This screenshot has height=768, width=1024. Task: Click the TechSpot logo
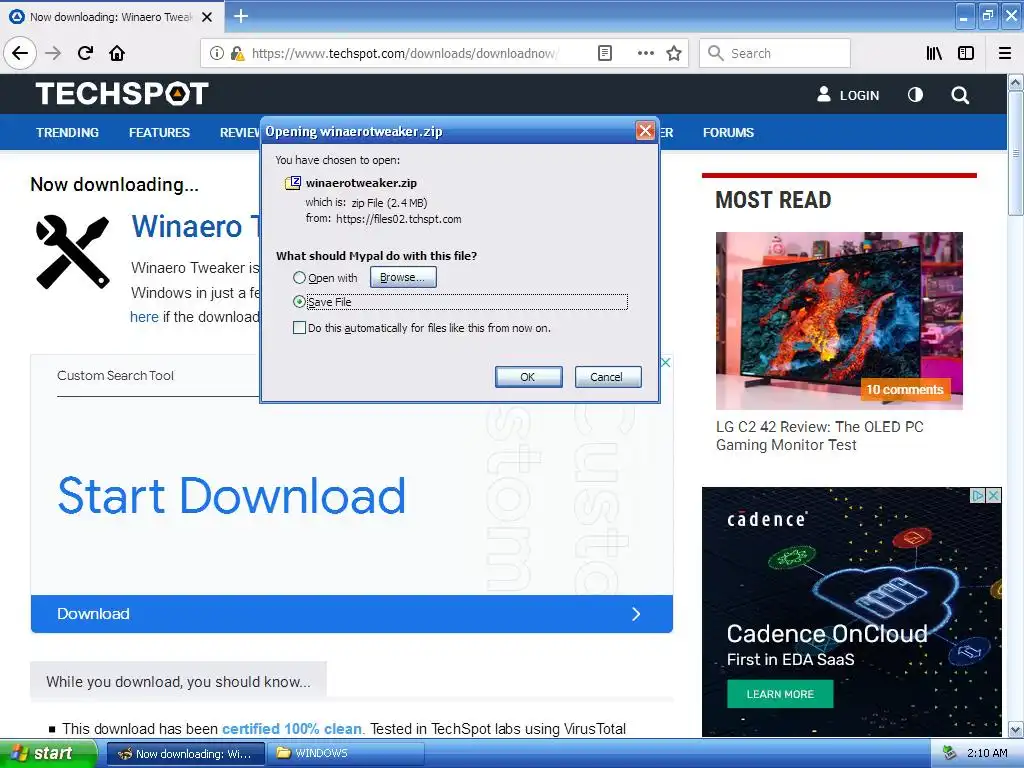point(122,93)
